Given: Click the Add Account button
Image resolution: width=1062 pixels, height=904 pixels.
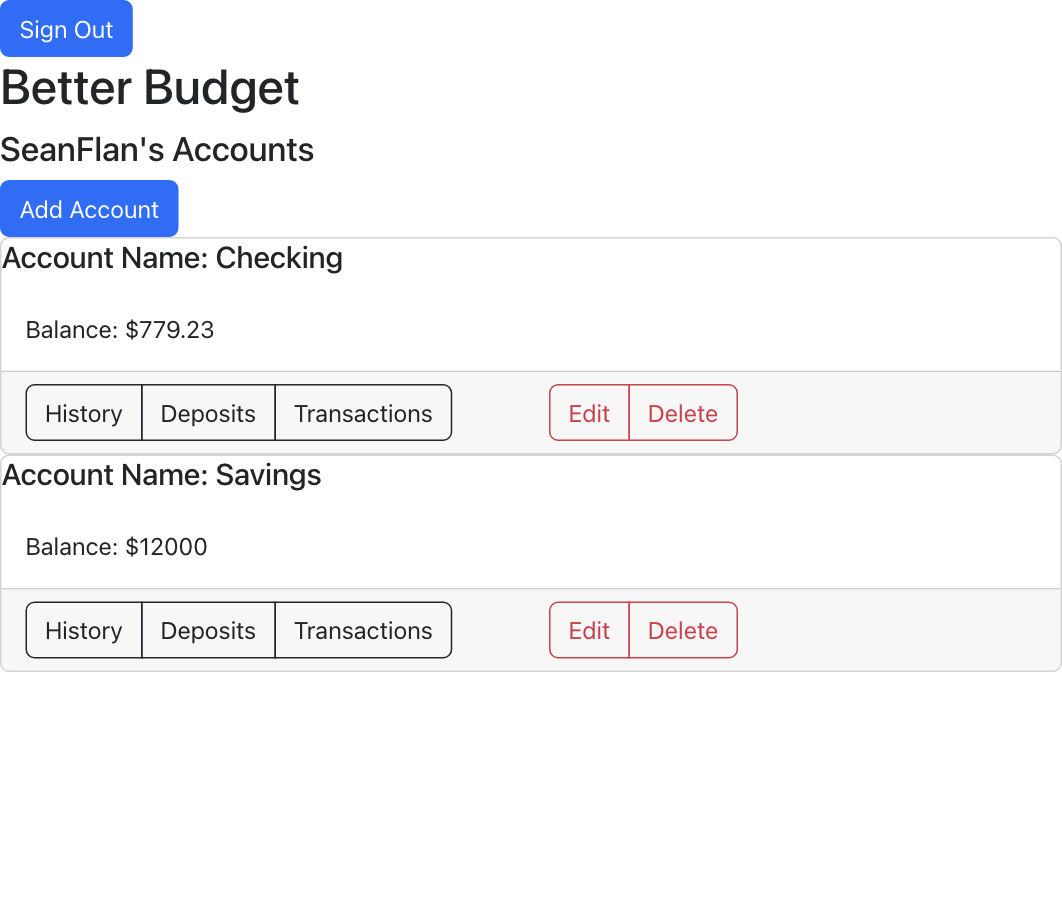Looking at the screenshot, I should 89,208.
